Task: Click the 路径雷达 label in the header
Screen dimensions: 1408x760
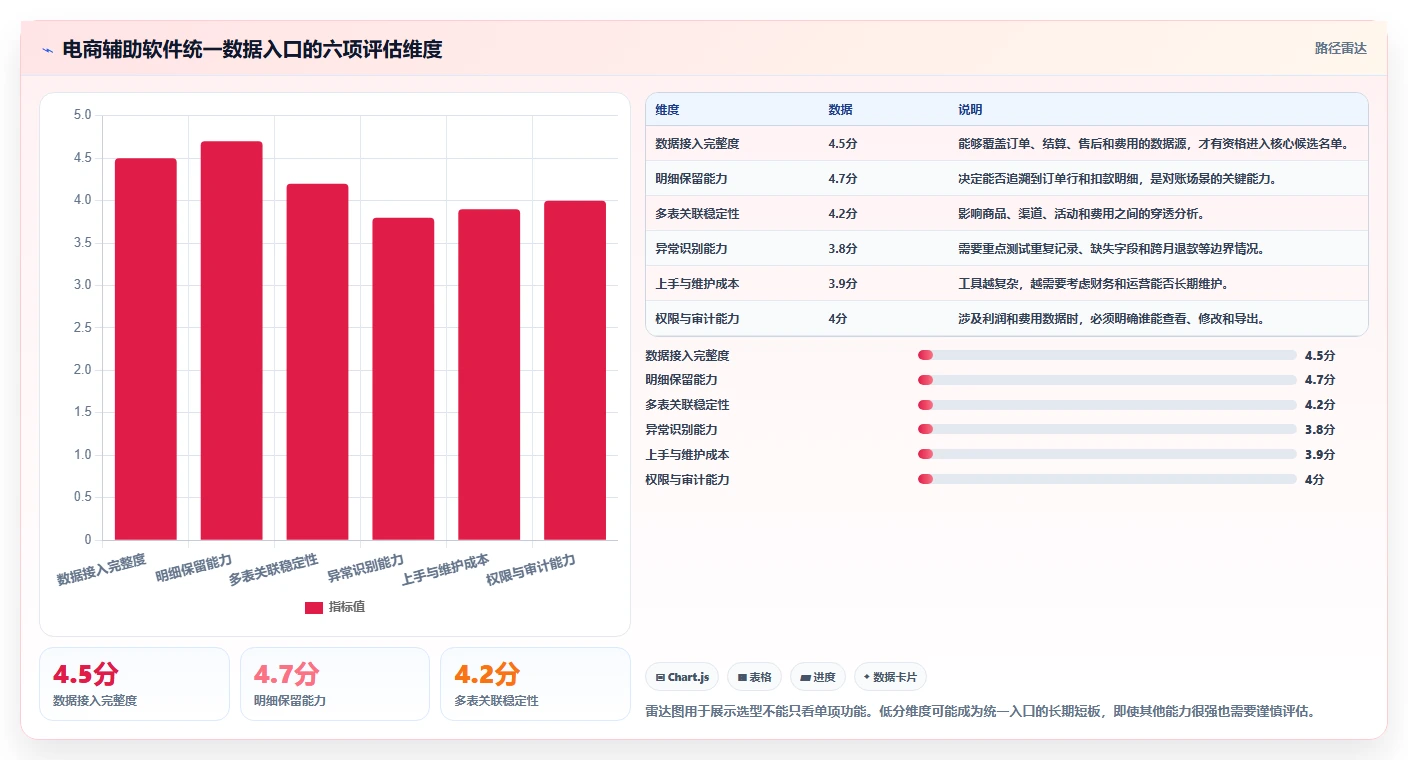Action: (1340, 48)
